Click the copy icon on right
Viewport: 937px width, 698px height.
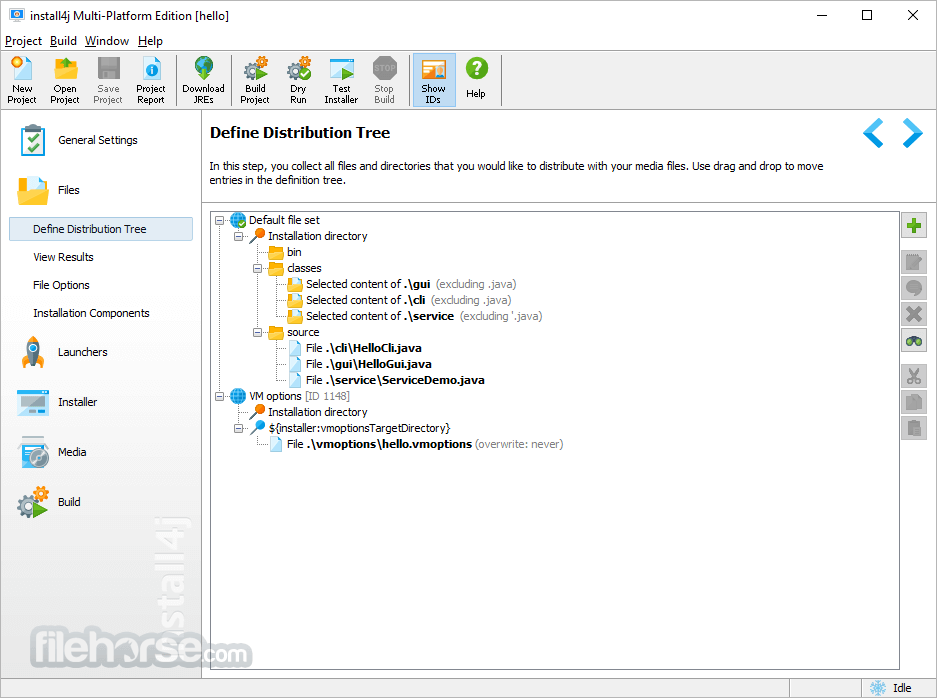click(x=914, y=402)
